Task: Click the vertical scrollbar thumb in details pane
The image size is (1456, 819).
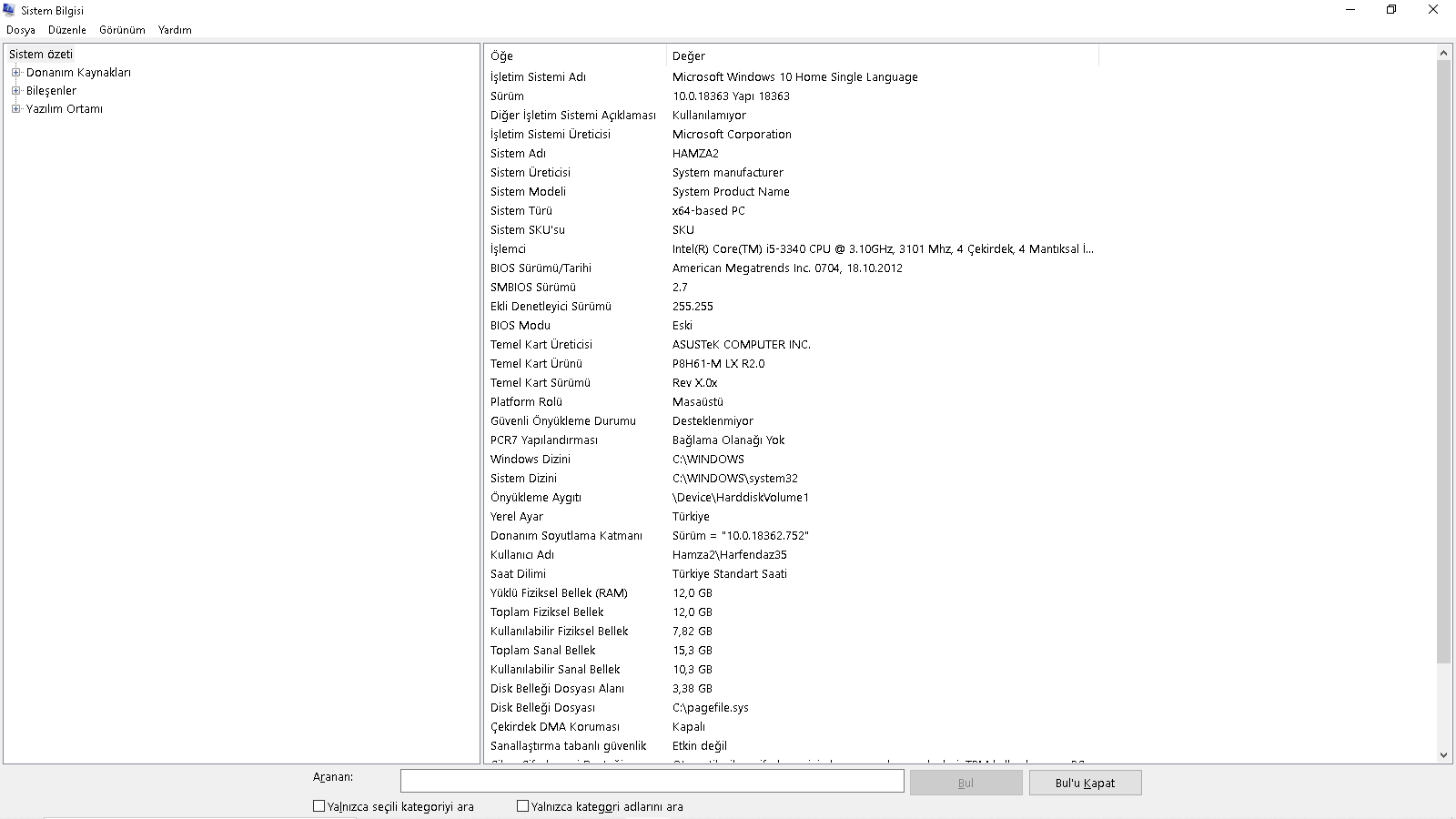Action: pos(1443,362)
